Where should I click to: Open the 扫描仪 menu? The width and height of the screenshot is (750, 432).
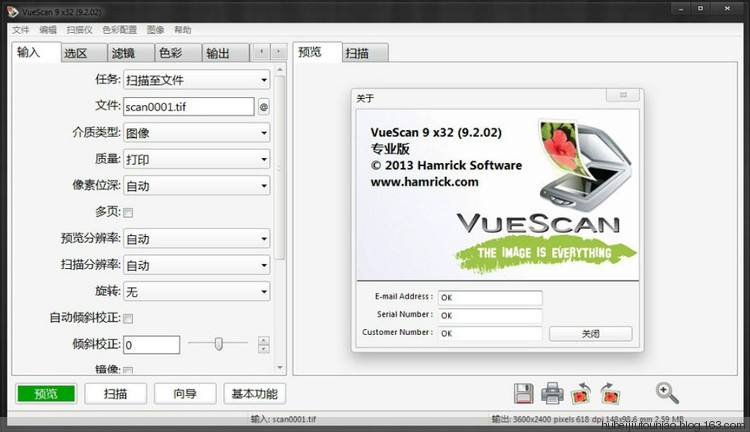pos(79,30)
